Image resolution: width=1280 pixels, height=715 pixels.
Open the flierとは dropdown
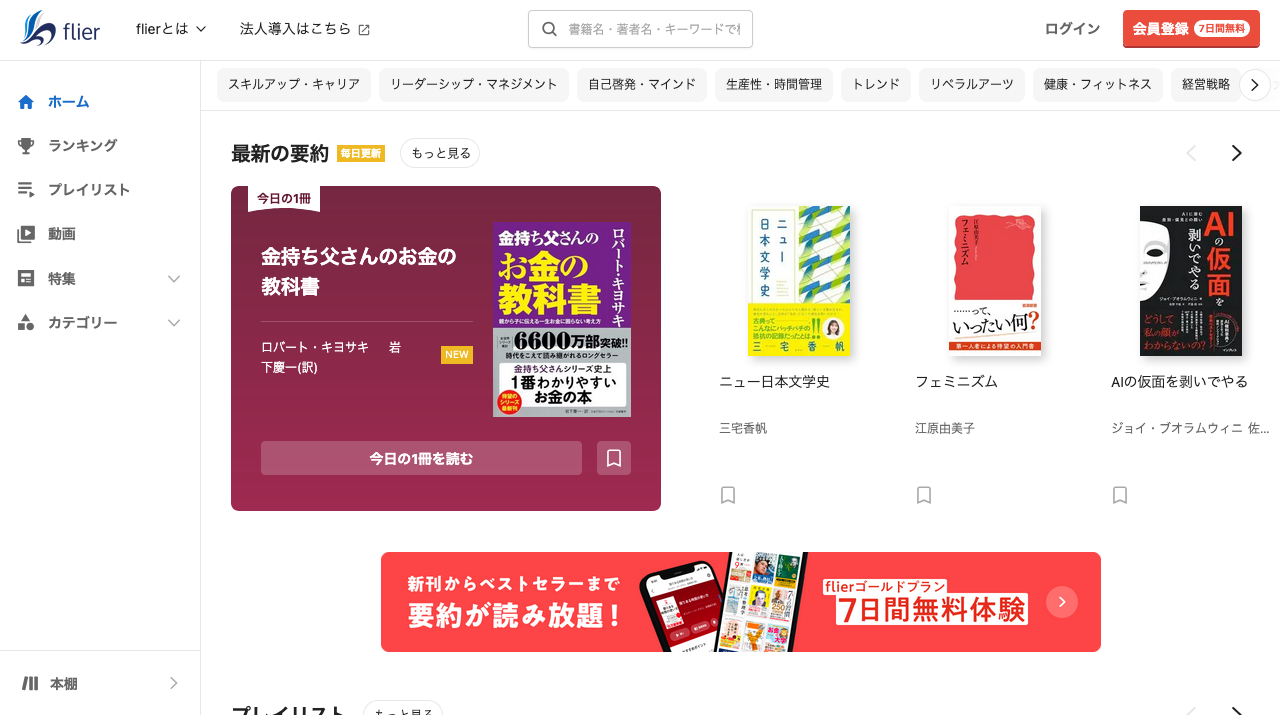[171, 29]
